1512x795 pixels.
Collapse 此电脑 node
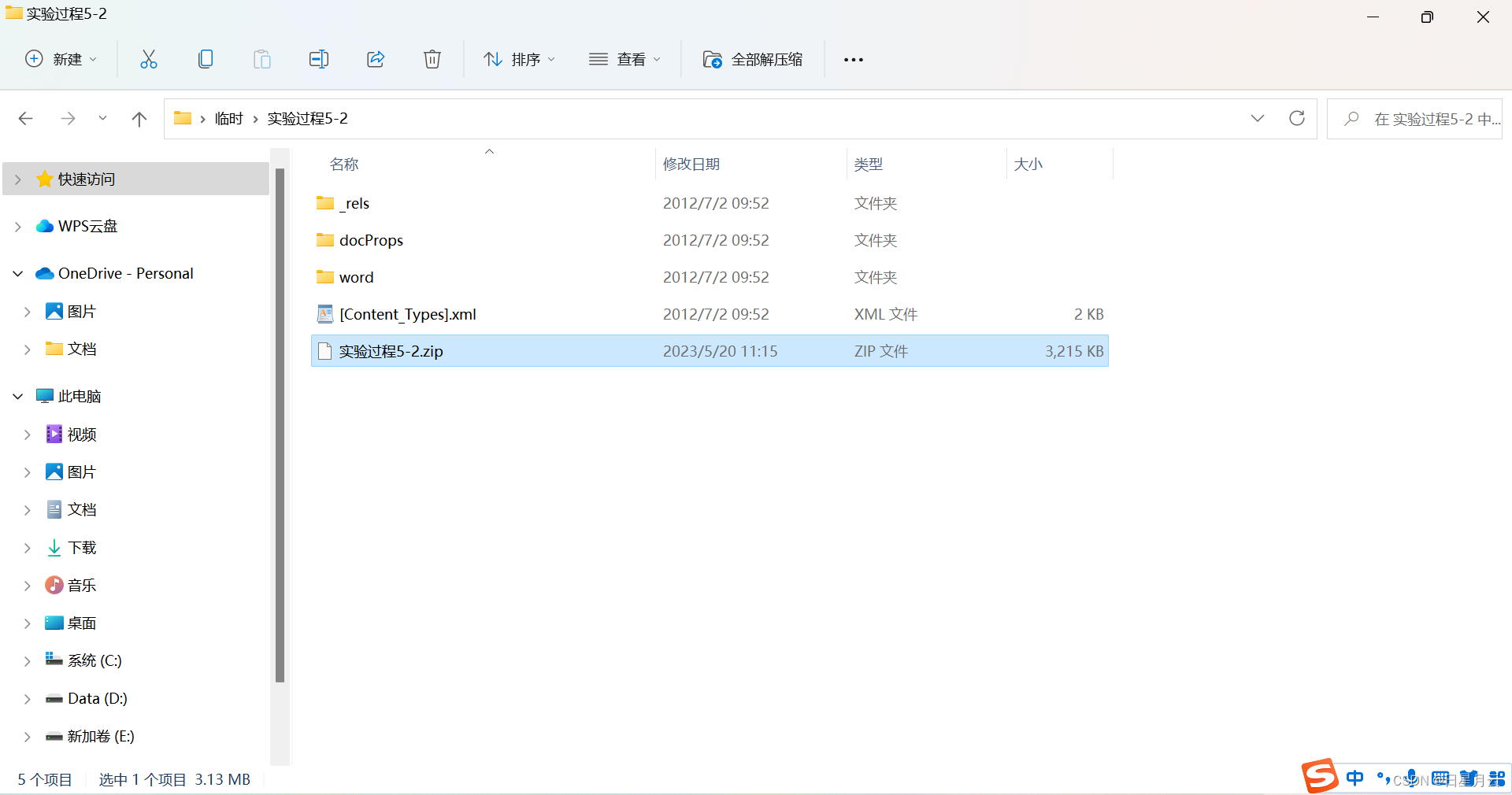[x=18, y=397]
